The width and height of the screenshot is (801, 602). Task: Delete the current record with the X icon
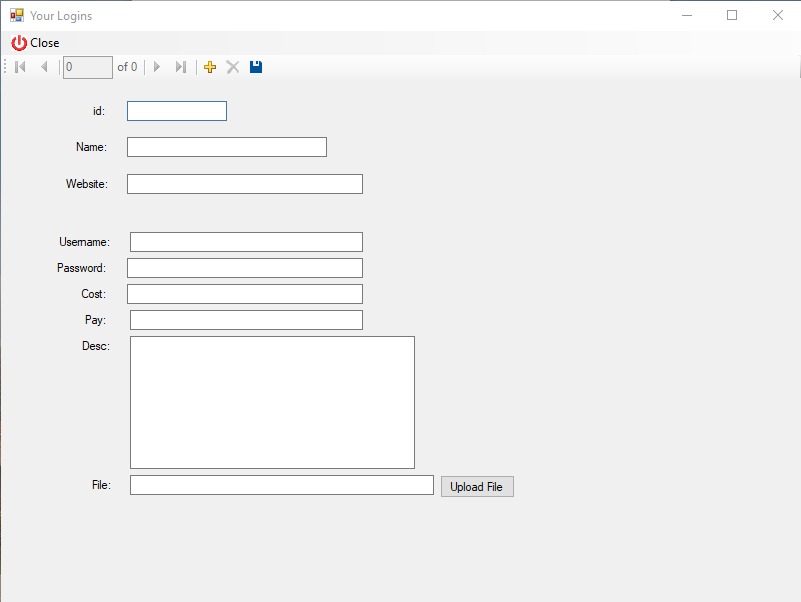[x=233, y=67]
